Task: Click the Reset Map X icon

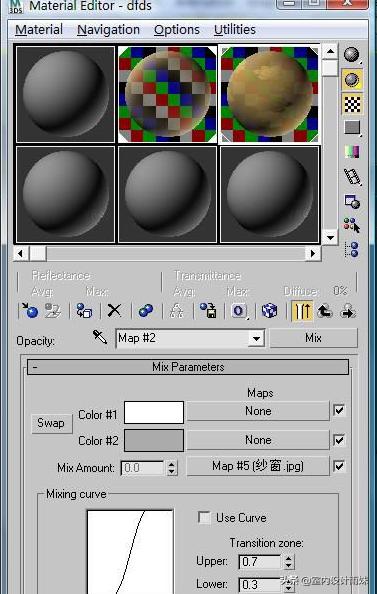Action: point(114,311)
